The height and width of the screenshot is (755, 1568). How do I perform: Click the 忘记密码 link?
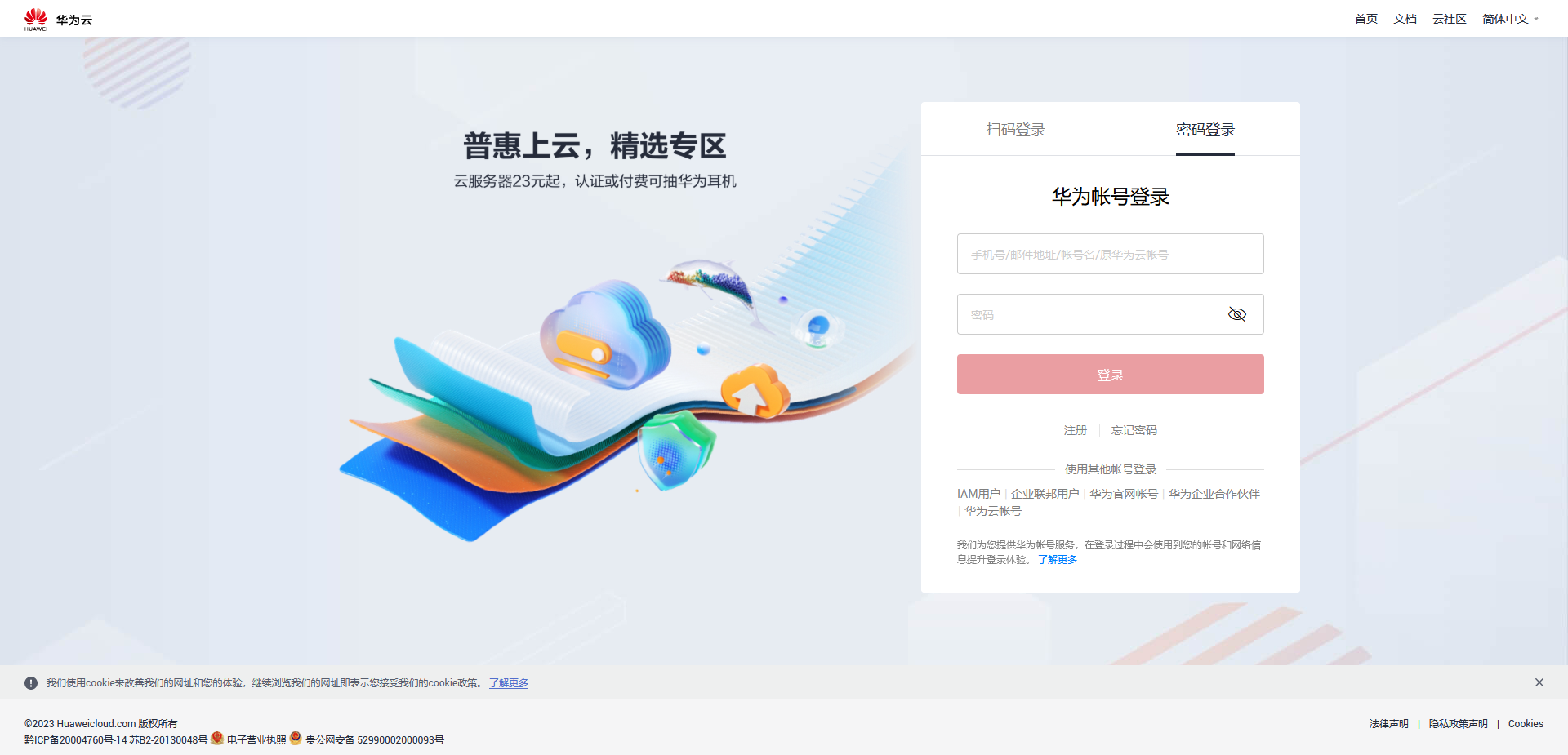1134,430
